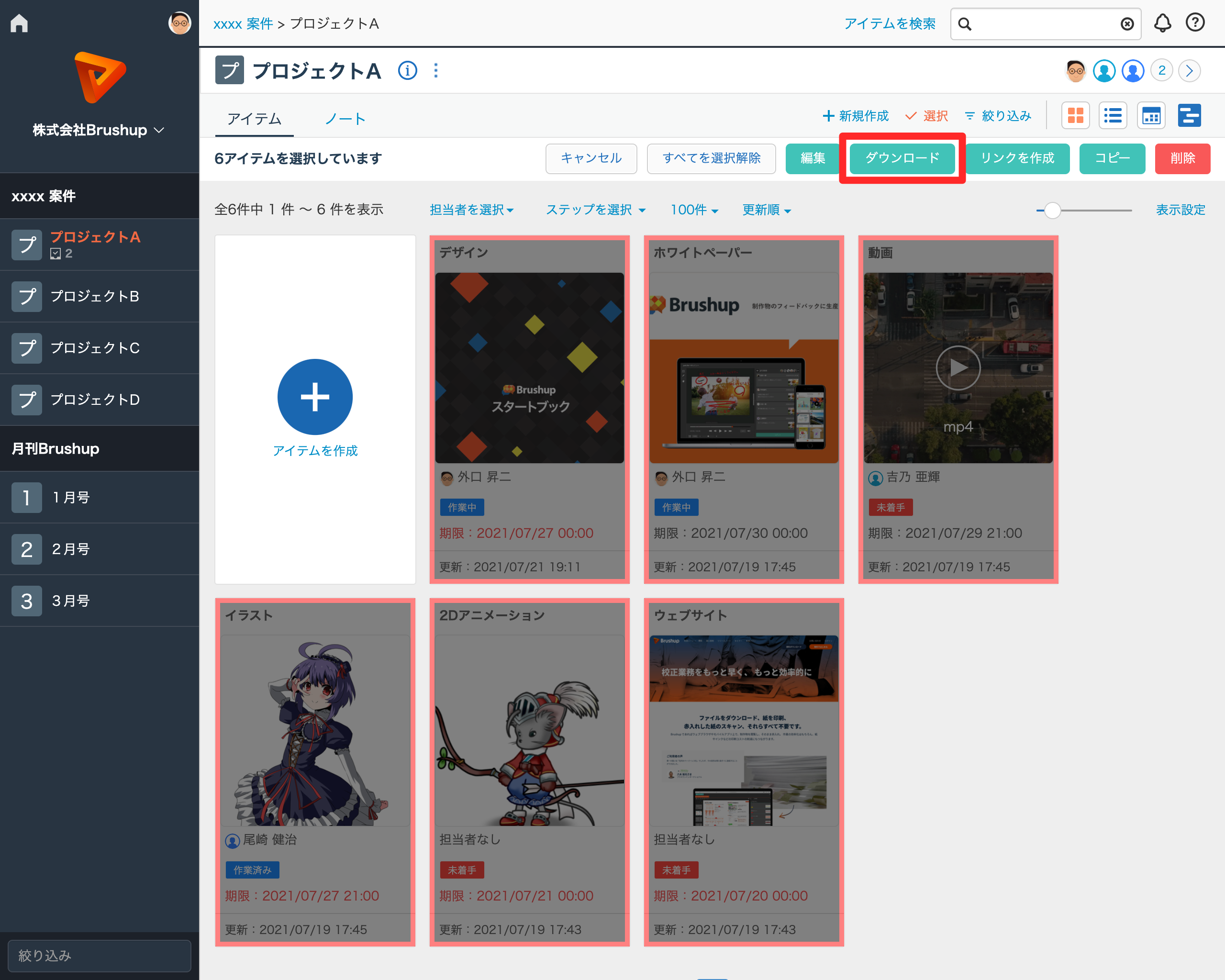Screen dimensions: 1225x980
Task: Click the xxxx 案件 sidebar section header
Action: (100, 196)
